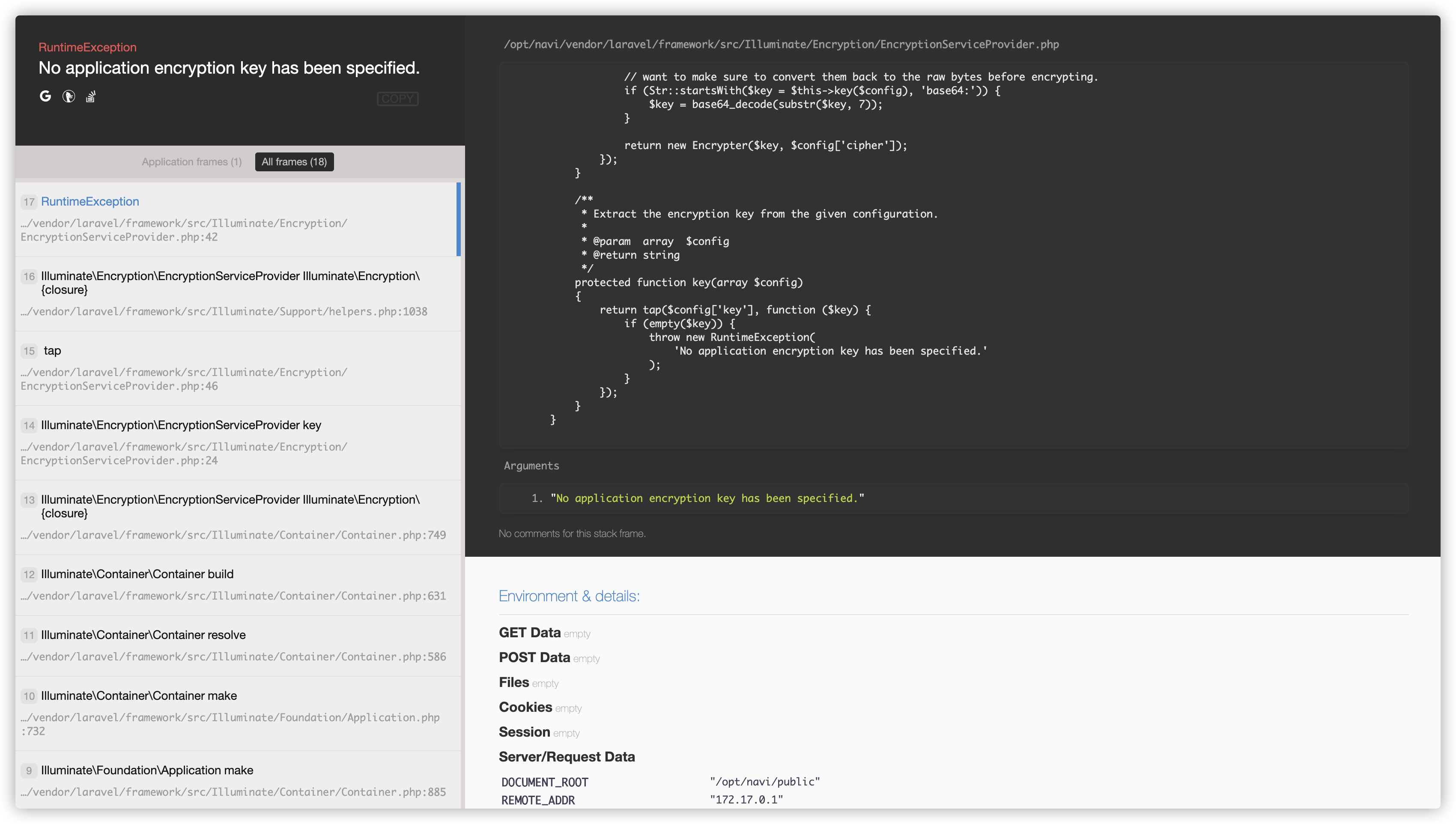Click the 'if (empty($key)) {' code line
This screenshot has width=1456, height=824.
680,324
